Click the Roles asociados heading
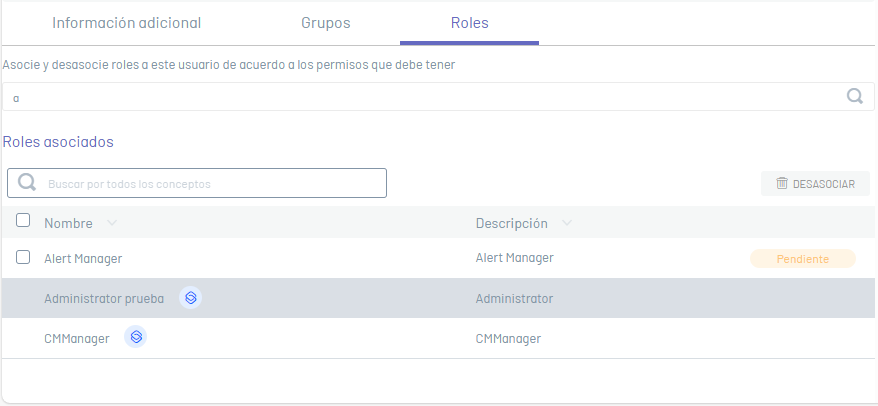 (x=58, y=142)
